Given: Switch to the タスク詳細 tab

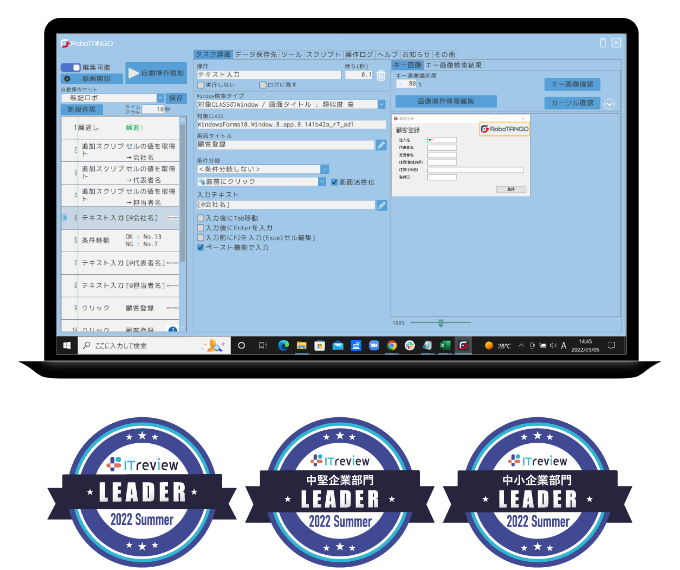Looking at the screenshot, I should 213,54.
